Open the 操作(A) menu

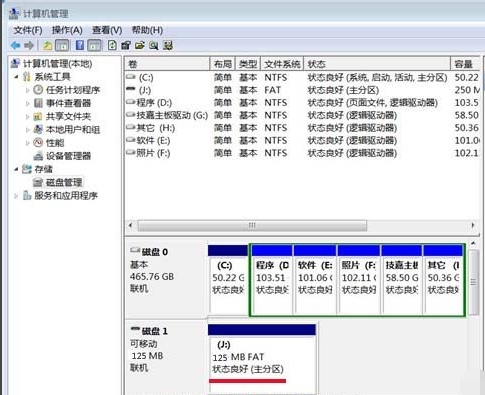[x=67, y=30]
